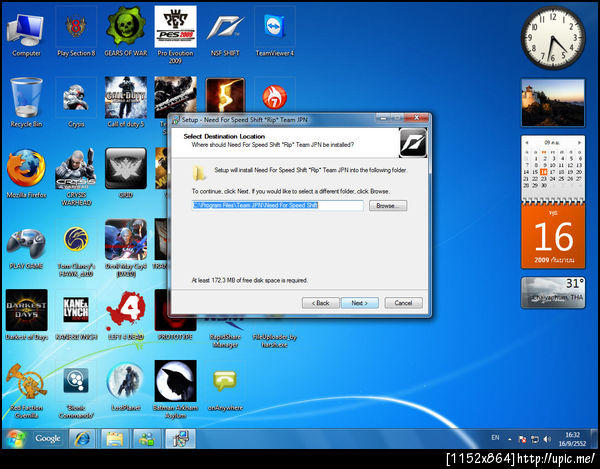Go Back in the setup wizard
Viewport: 600px width, 469px height.
320,303
